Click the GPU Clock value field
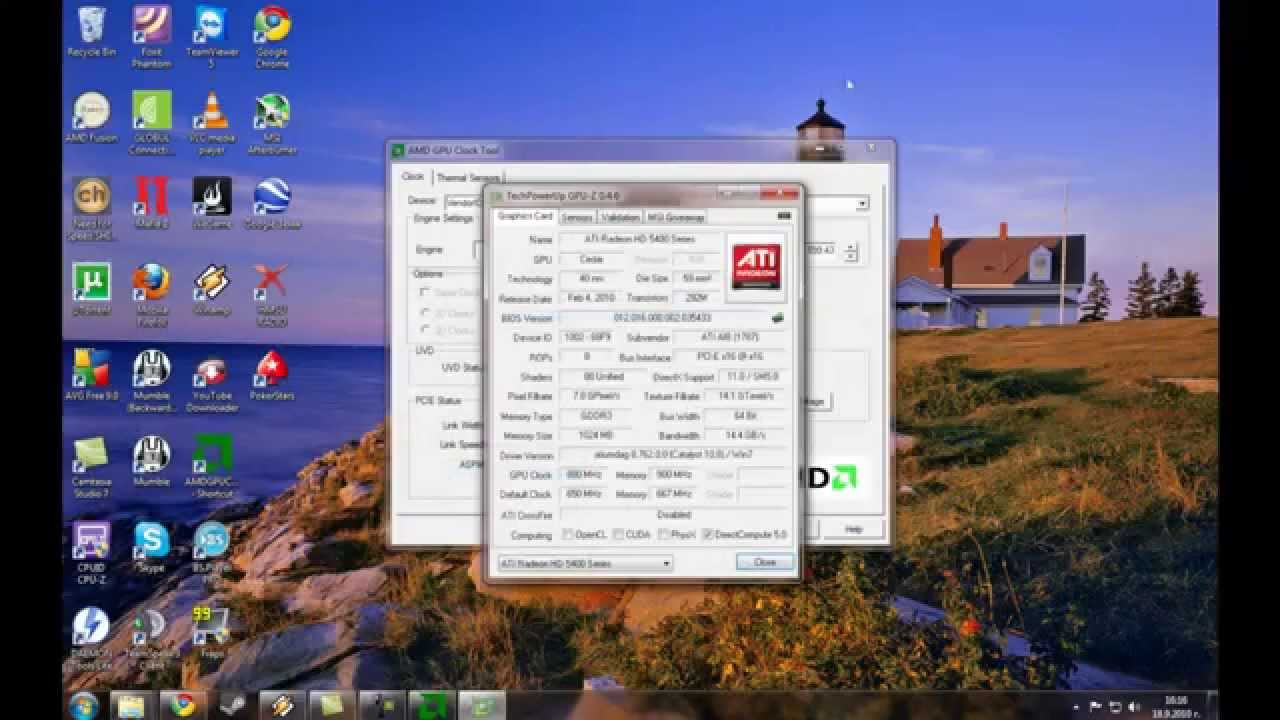This screenshot has width=1280, height=720. pyautogui.click(x=582, y=475)
